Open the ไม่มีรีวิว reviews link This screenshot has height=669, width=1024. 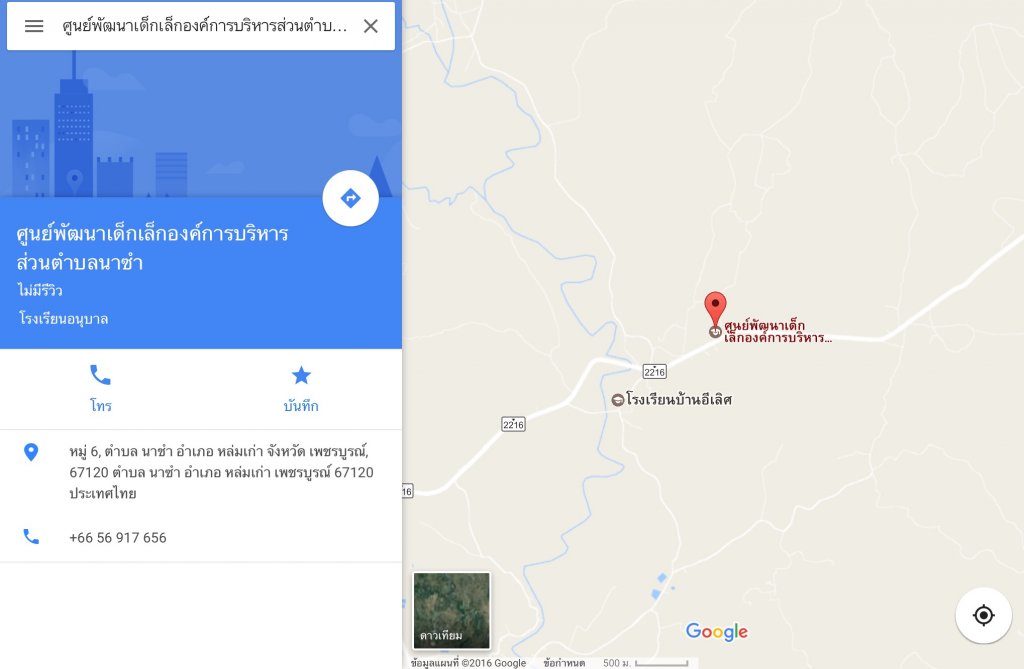point(40,290)
